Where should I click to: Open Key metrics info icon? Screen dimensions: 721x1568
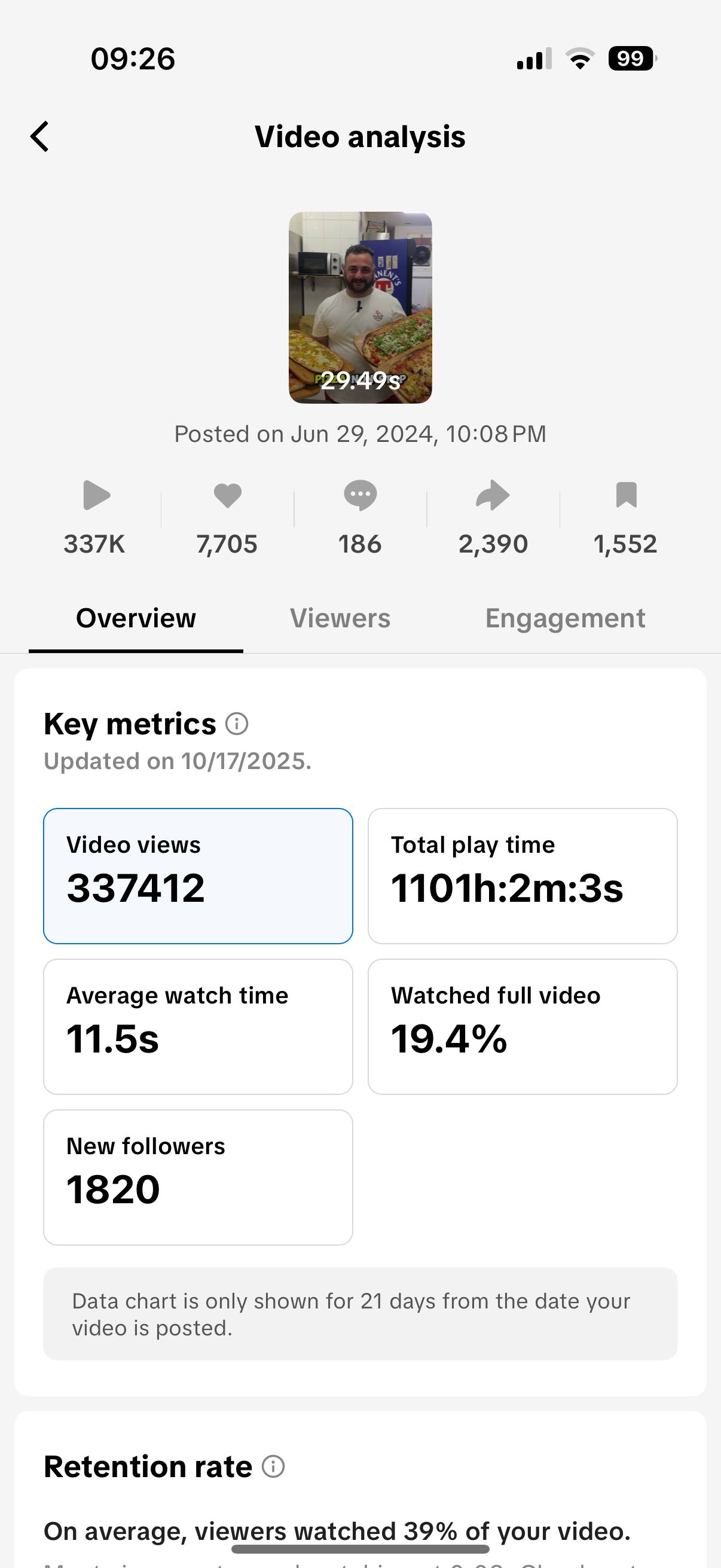(237, 724)
